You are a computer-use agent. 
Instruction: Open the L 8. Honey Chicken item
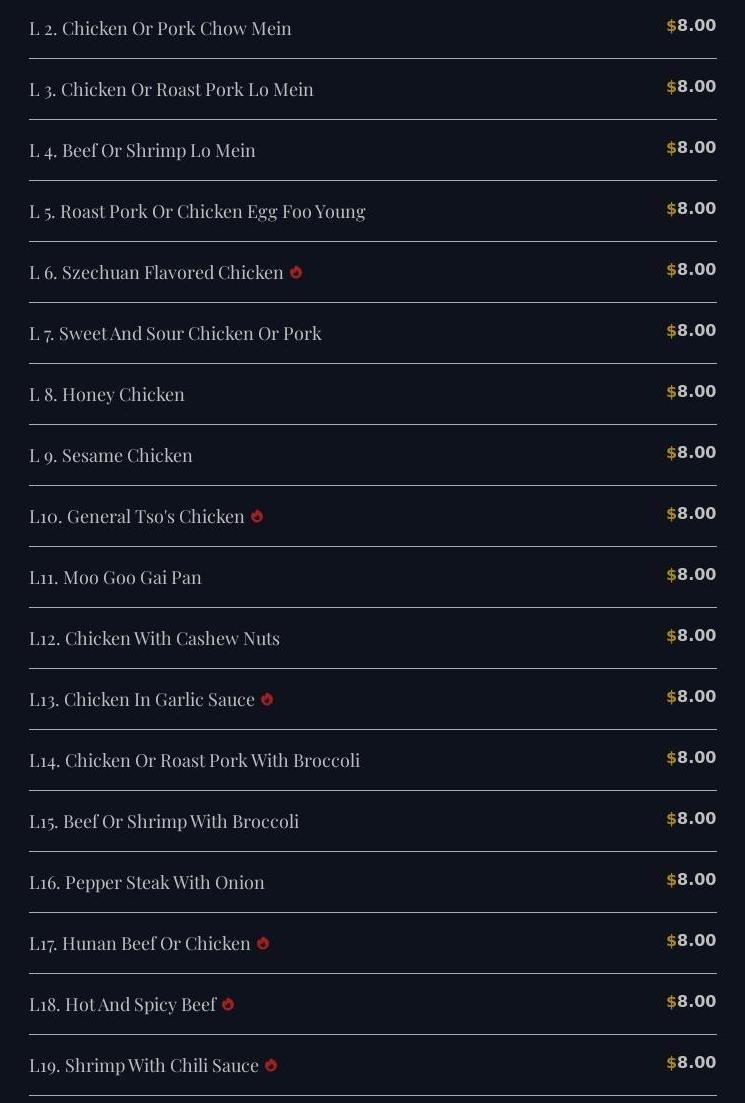(107, 395)
